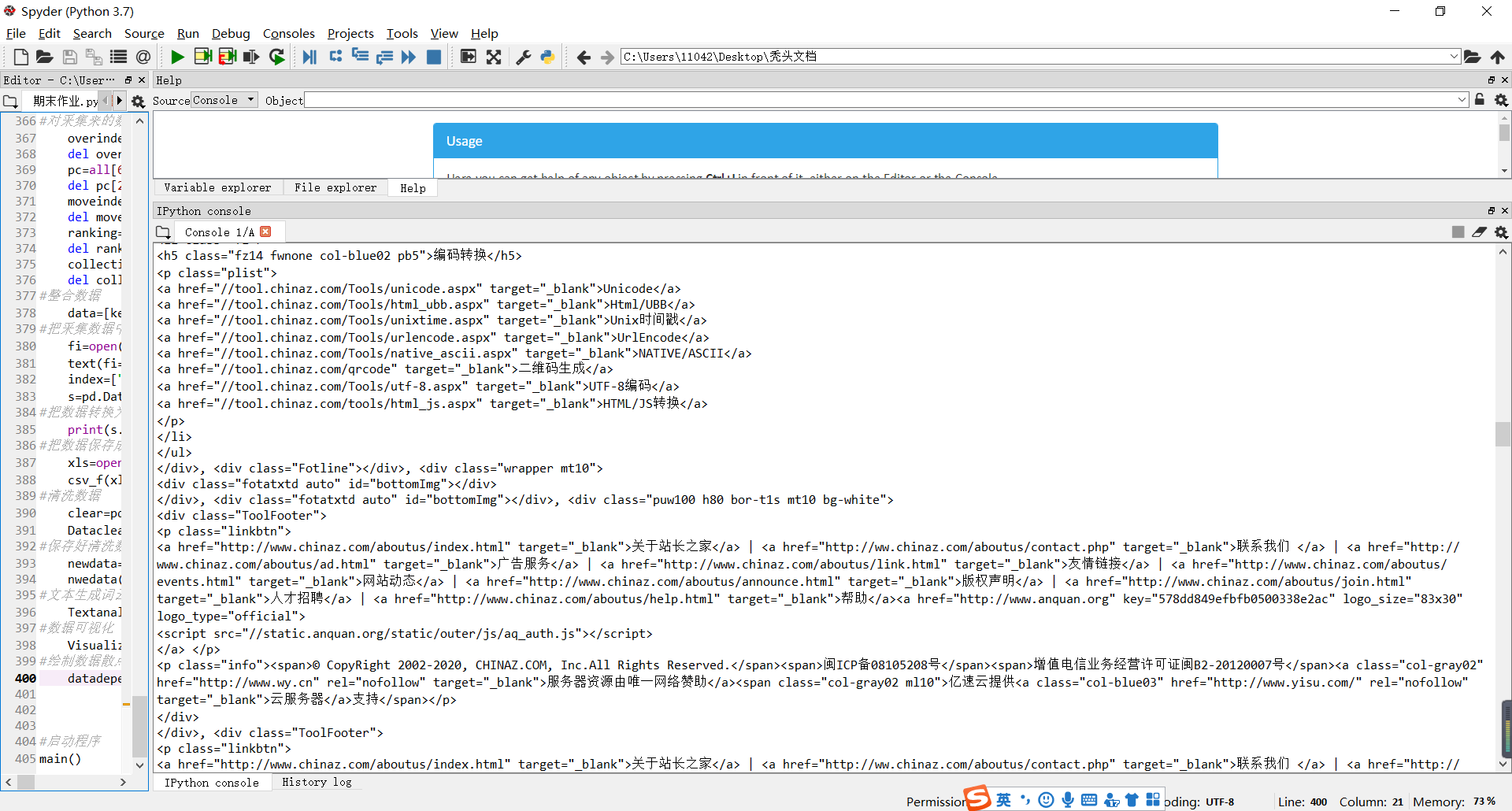Open the Debug menu
Image resolution: width=1512 pixels, height=811 pixels.
231,33
